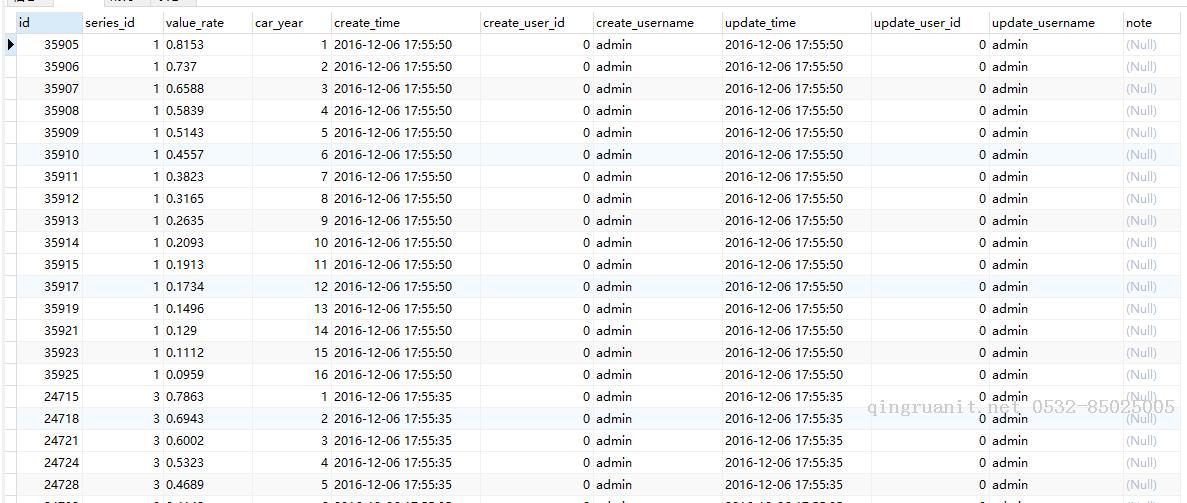
Task: Select the create_user_id column header
Action: point(537,23)
